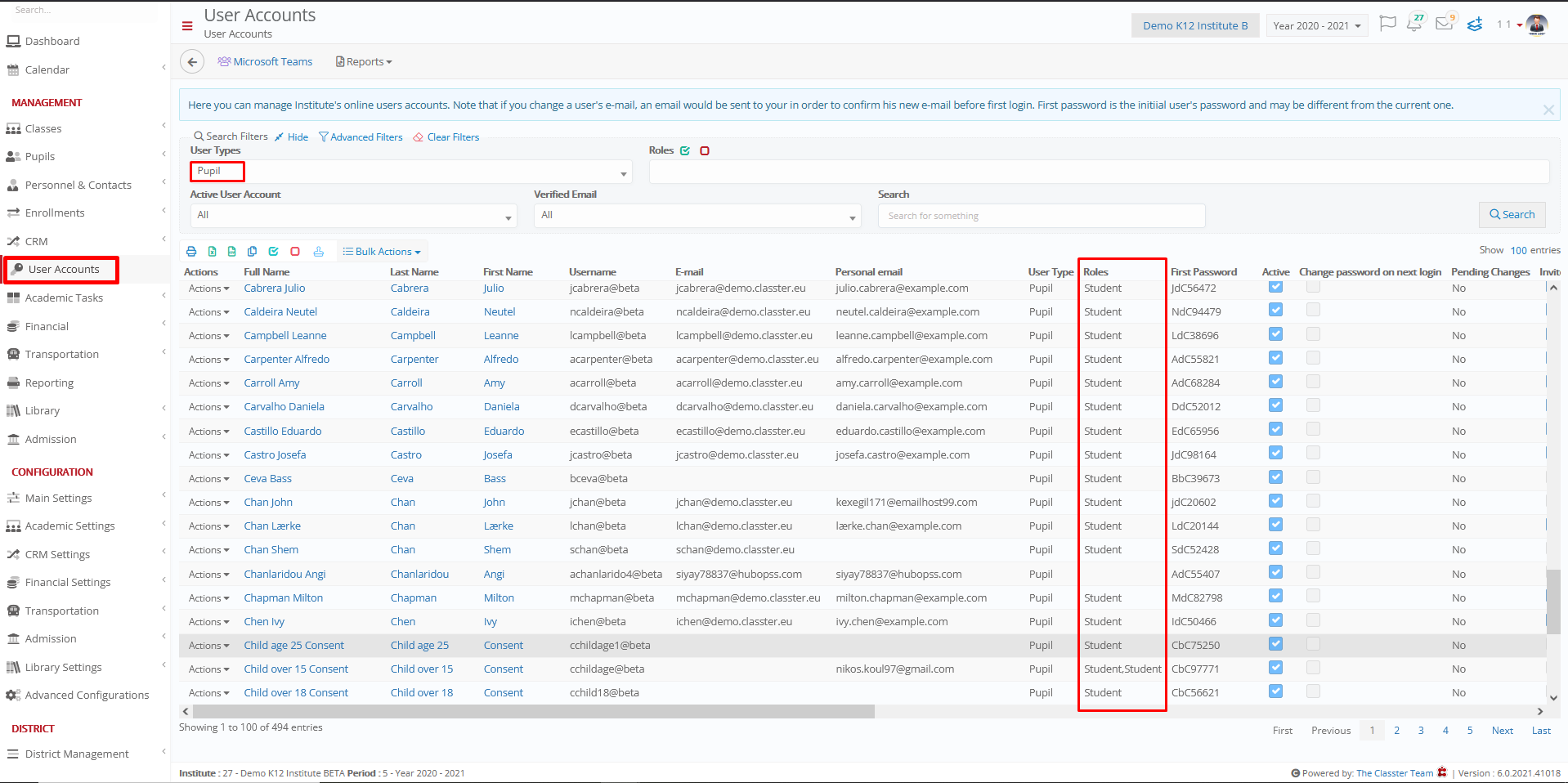The width and height of the screenshot is (1568, 783).
Task: Open the Reports dropdown menu
Action: [365, 62]
